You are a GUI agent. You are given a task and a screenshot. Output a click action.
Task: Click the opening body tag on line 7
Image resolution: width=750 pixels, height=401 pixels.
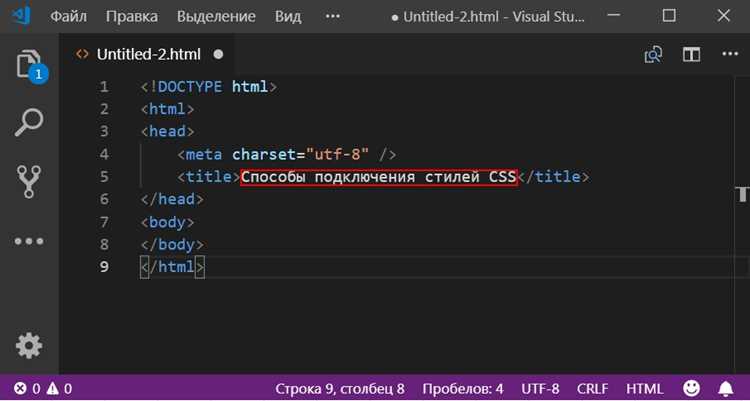[x=168, y=222]
